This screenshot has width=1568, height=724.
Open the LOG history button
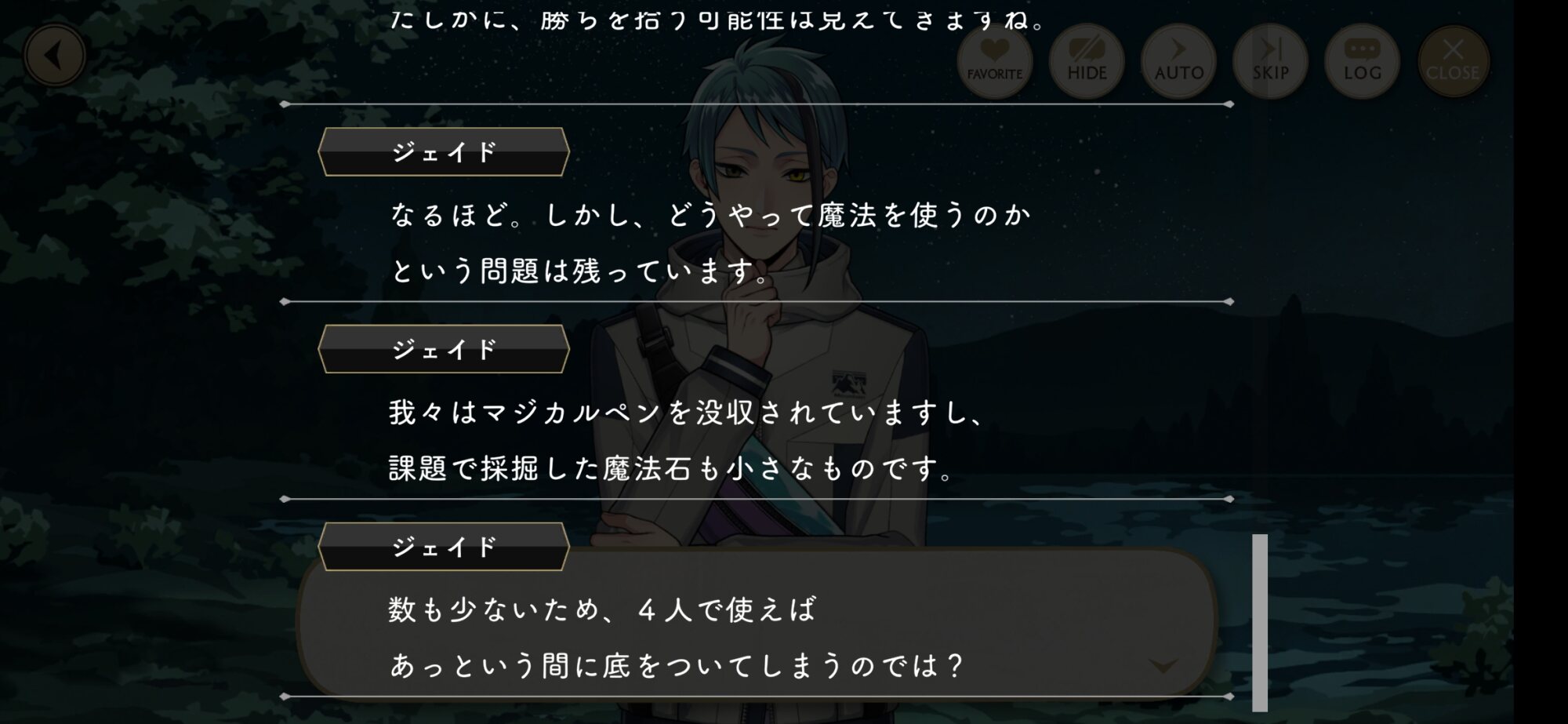(1362, 61)
